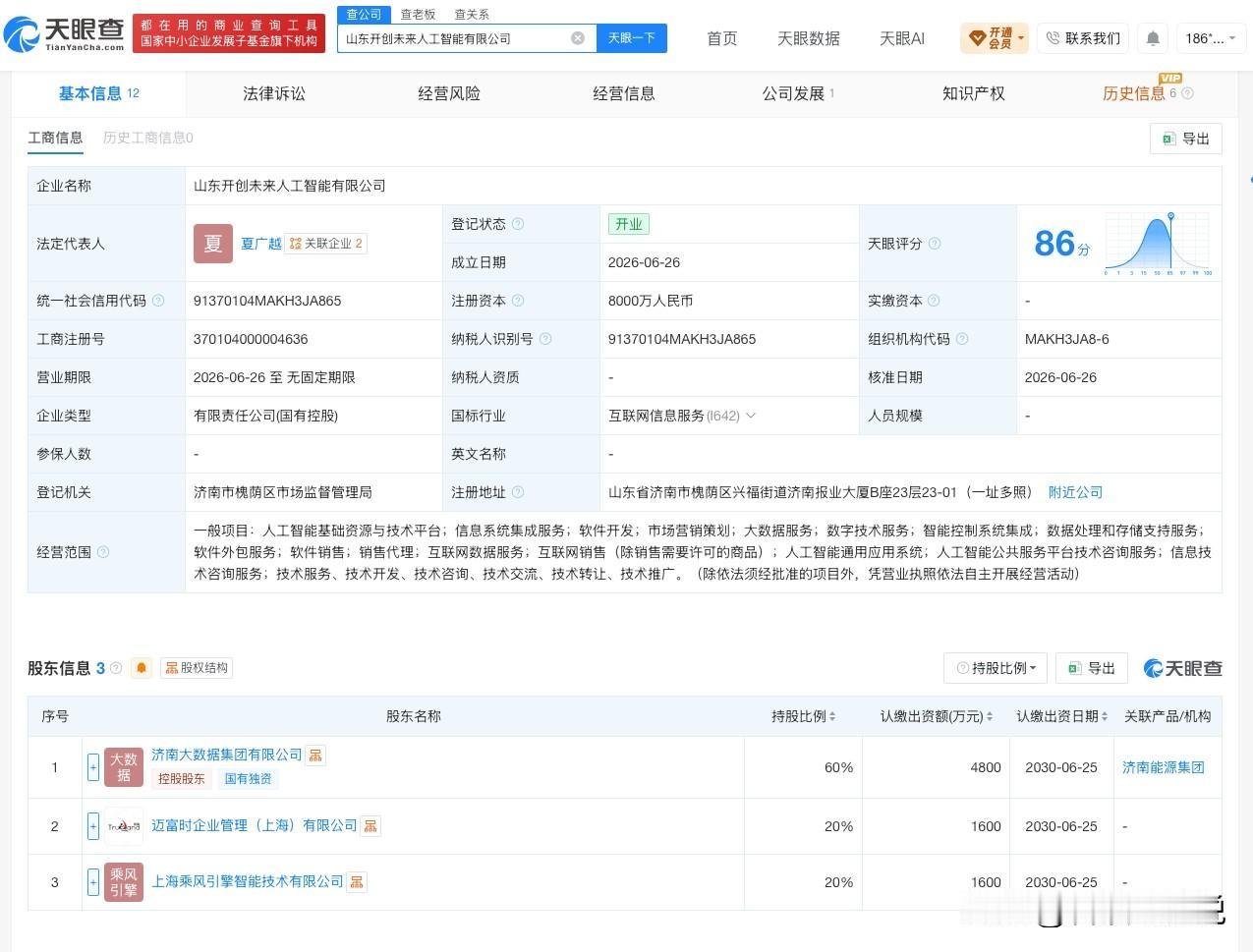
Task: Open the 迈富时企业管理（上海）有限公司 link
Action: 255,825
